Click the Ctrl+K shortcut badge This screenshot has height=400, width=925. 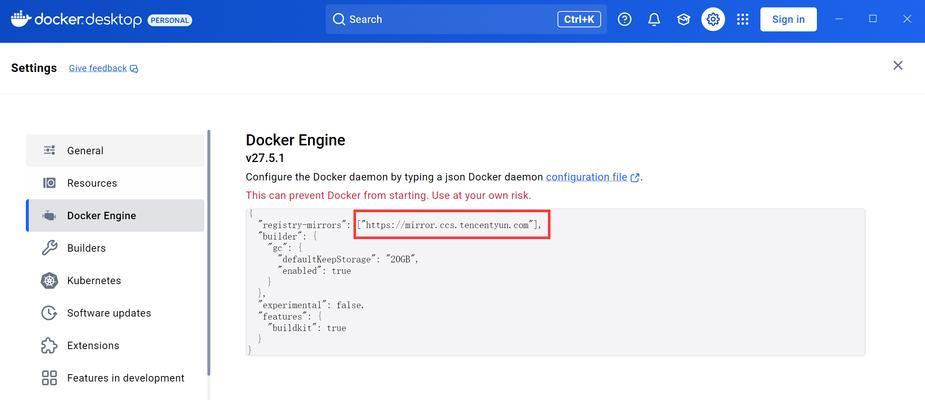[x=579, y=19]
